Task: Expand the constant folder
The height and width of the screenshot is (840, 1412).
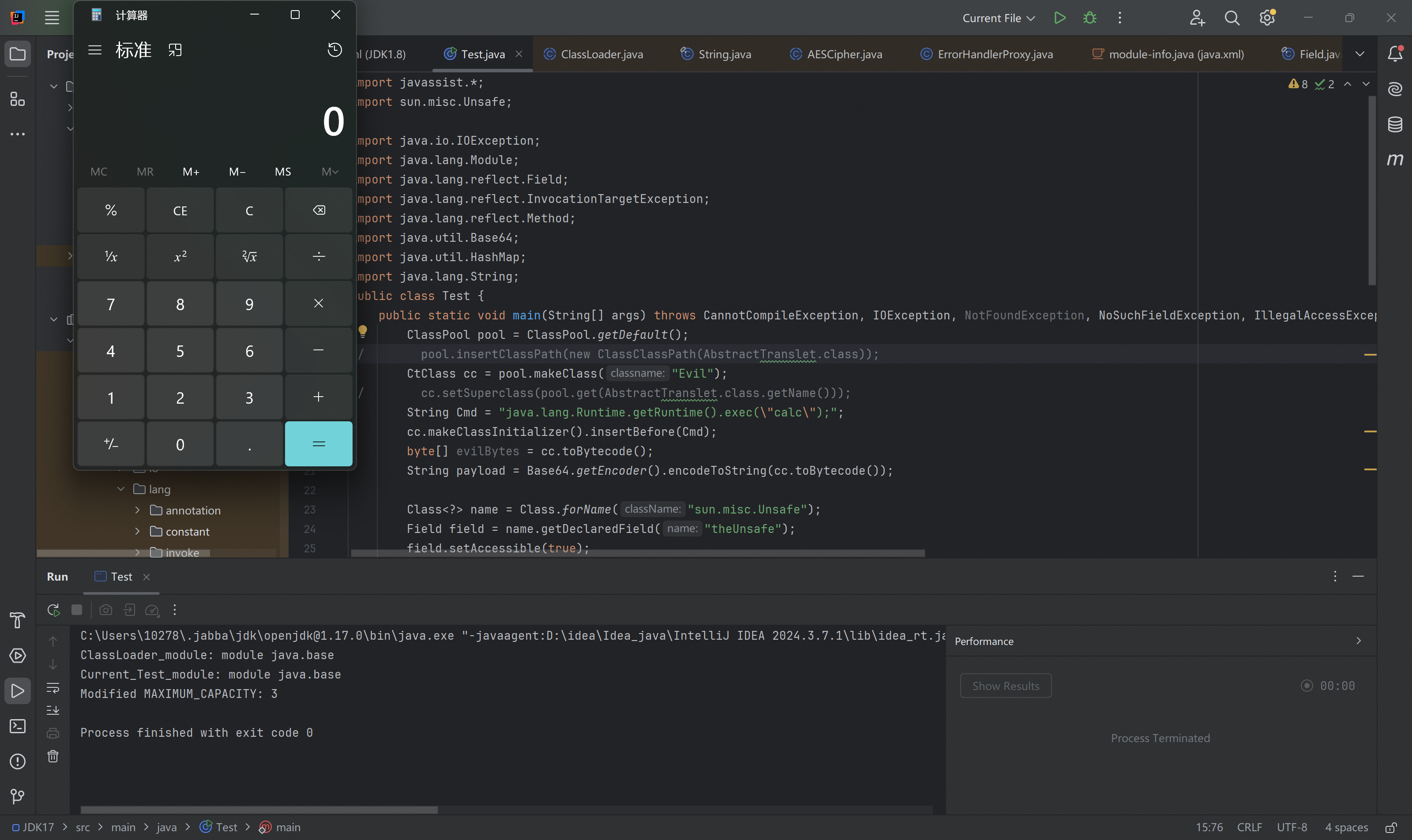Action: pyautogui.click(x=137, y=531)
